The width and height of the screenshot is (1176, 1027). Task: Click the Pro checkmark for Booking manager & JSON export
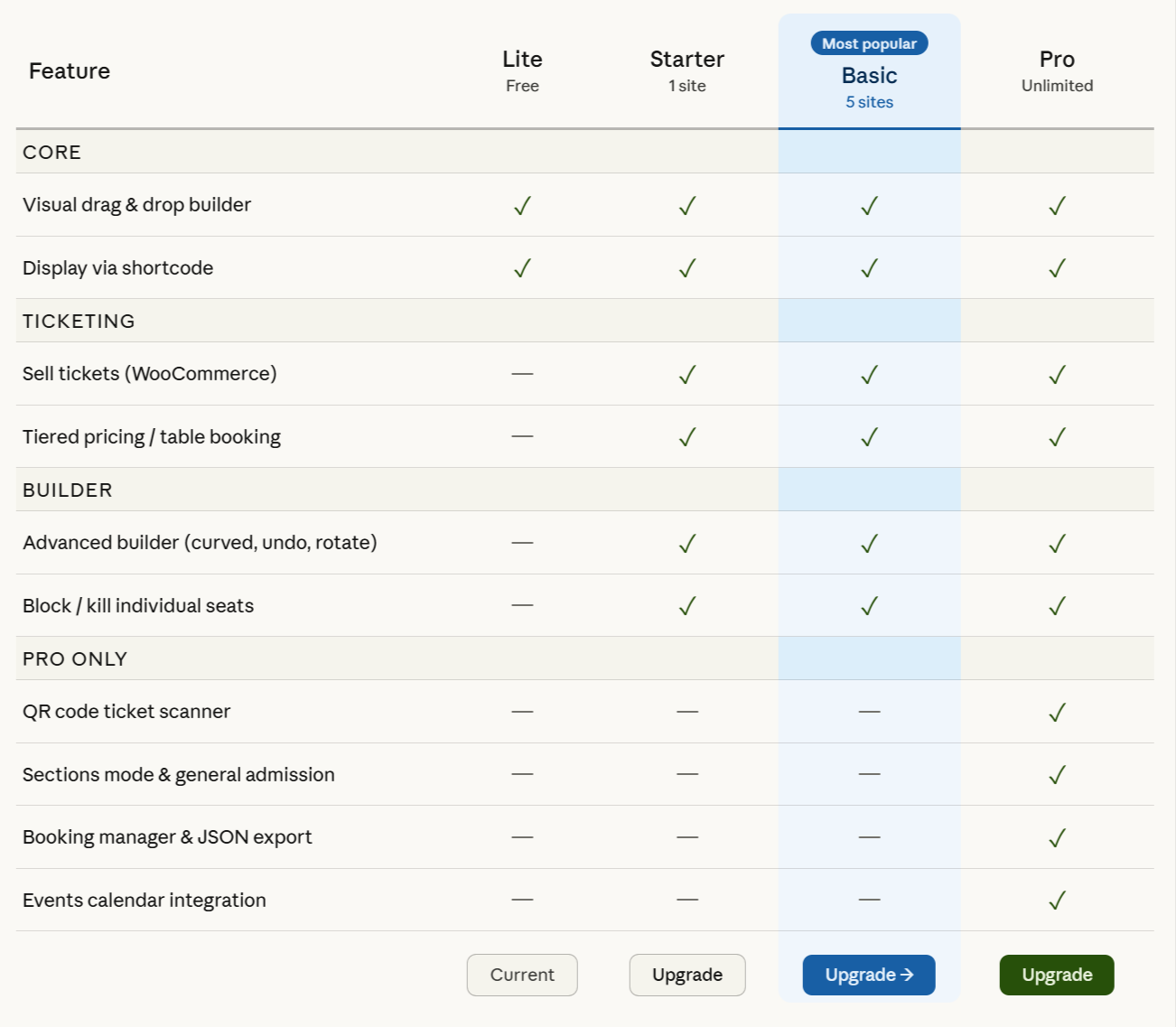(x=1057, y=838)
